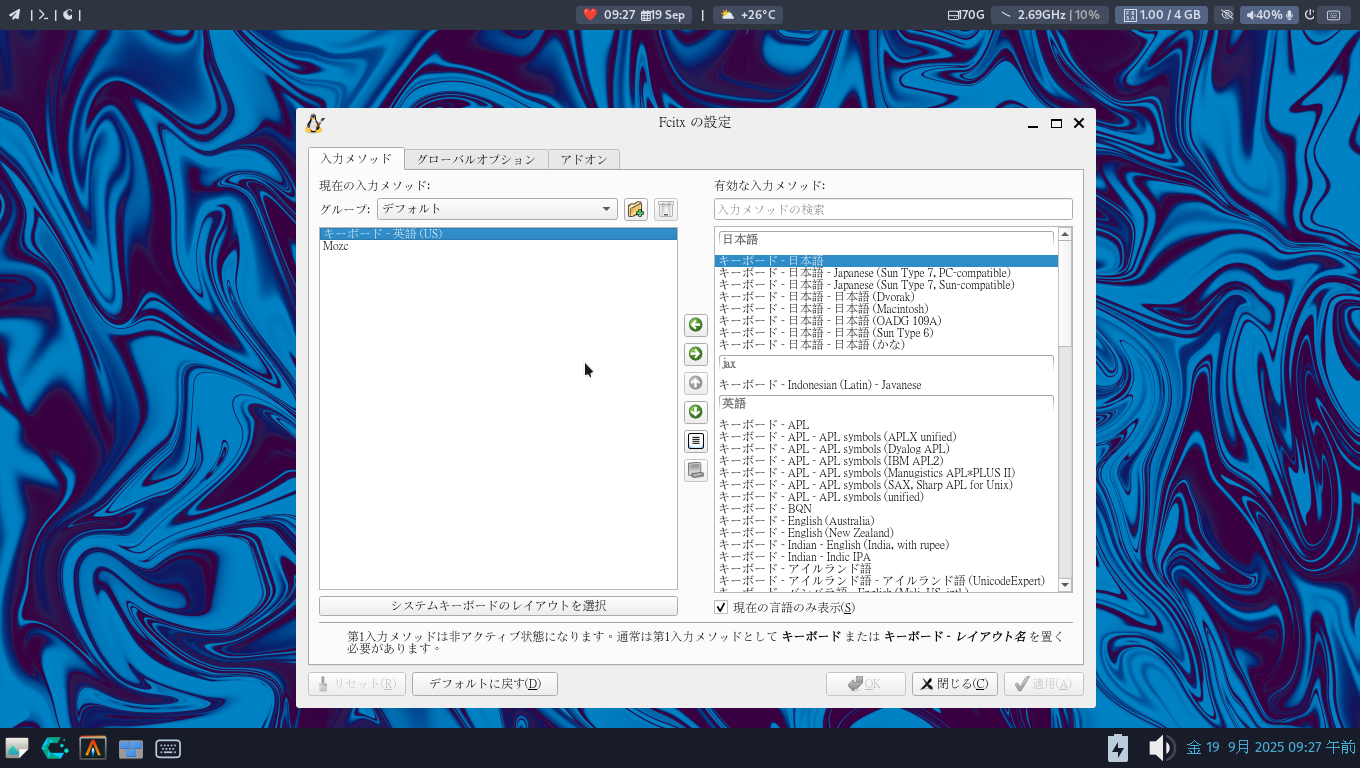Click the 閉じる button
1360x768 pixels.
[x=954, y=684]
